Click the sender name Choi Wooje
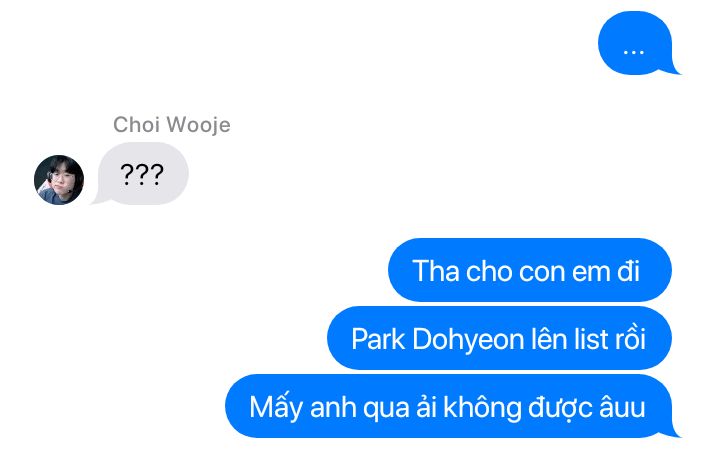Image resolution: width=720 pixels, height=466 pixels. [x=172, y=125]
